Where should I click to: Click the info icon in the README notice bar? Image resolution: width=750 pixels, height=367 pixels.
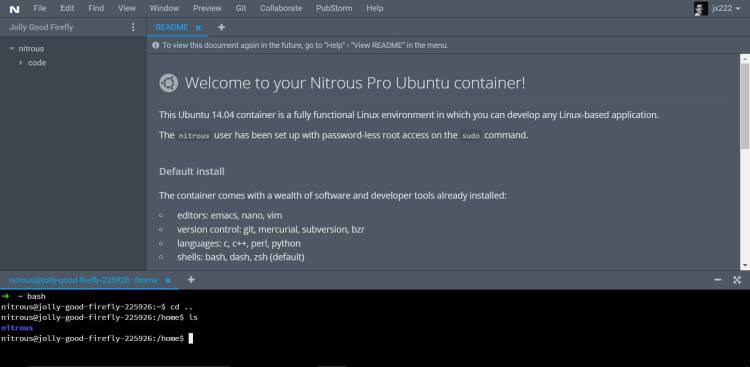155,45
